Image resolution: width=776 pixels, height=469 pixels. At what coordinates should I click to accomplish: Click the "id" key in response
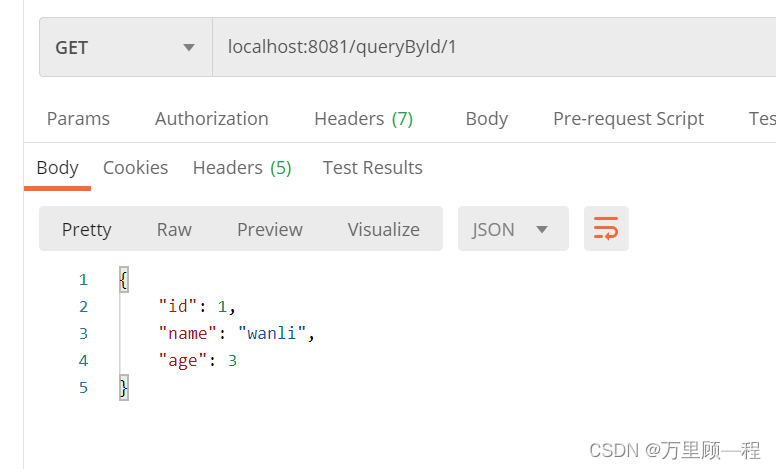click(177, 307)
